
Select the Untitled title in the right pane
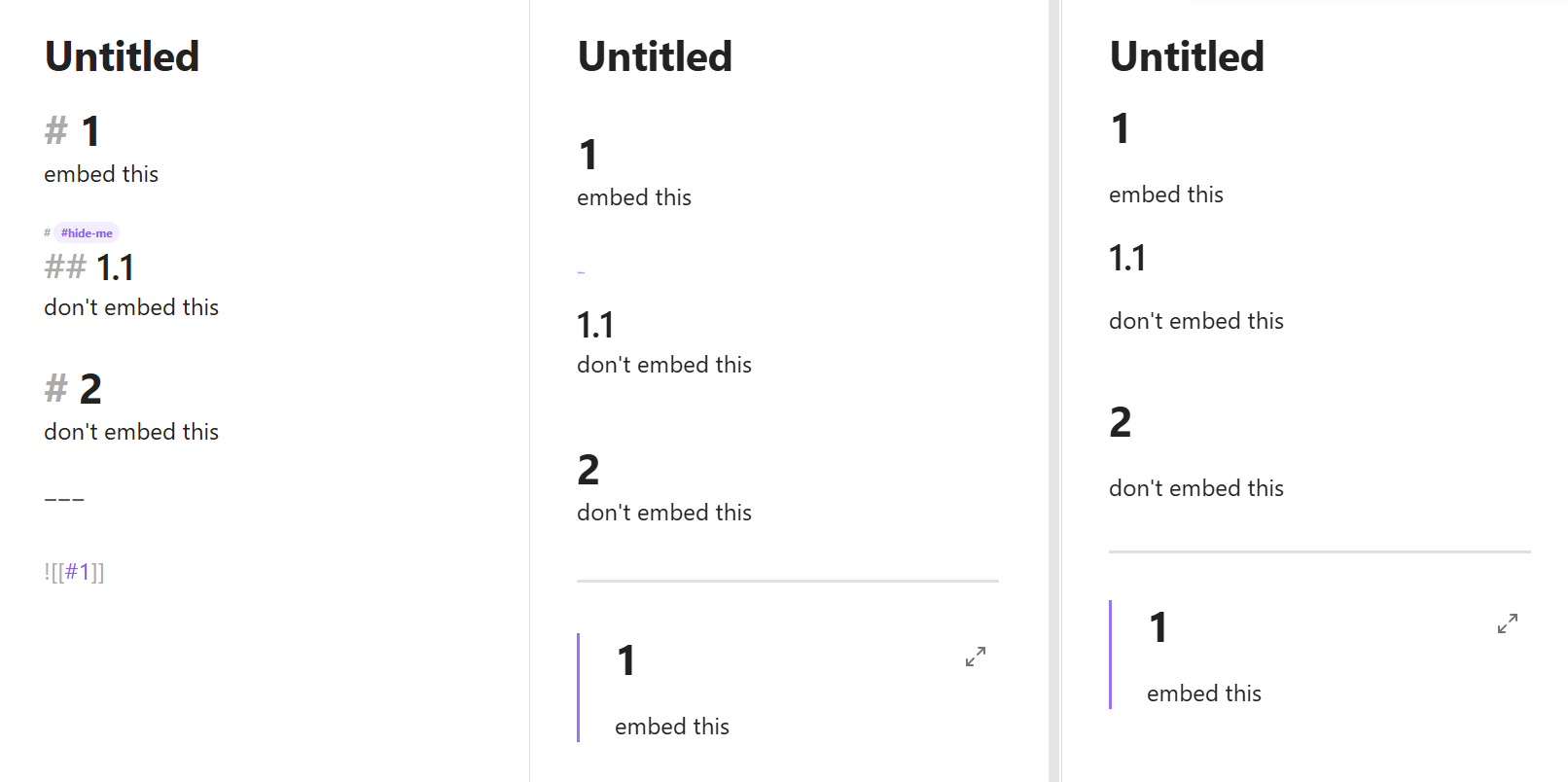coord(1187,56)
